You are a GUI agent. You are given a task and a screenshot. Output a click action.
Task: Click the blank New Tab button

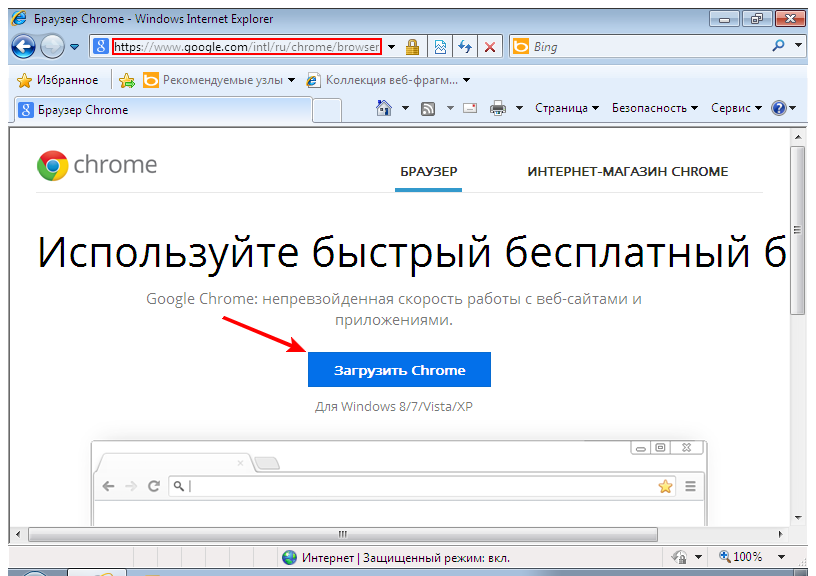click(327, 110)
